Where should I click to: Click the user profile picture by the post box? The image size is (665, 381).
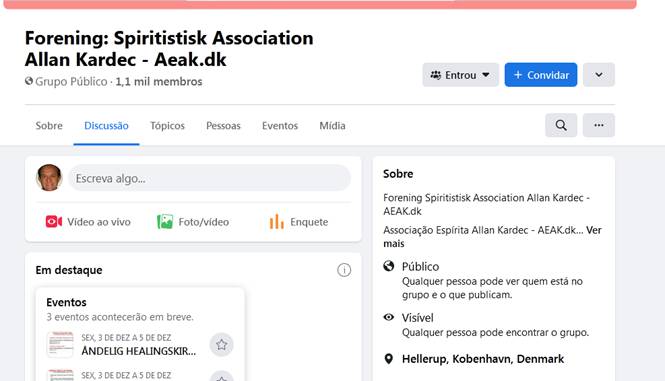click(49, 178)
